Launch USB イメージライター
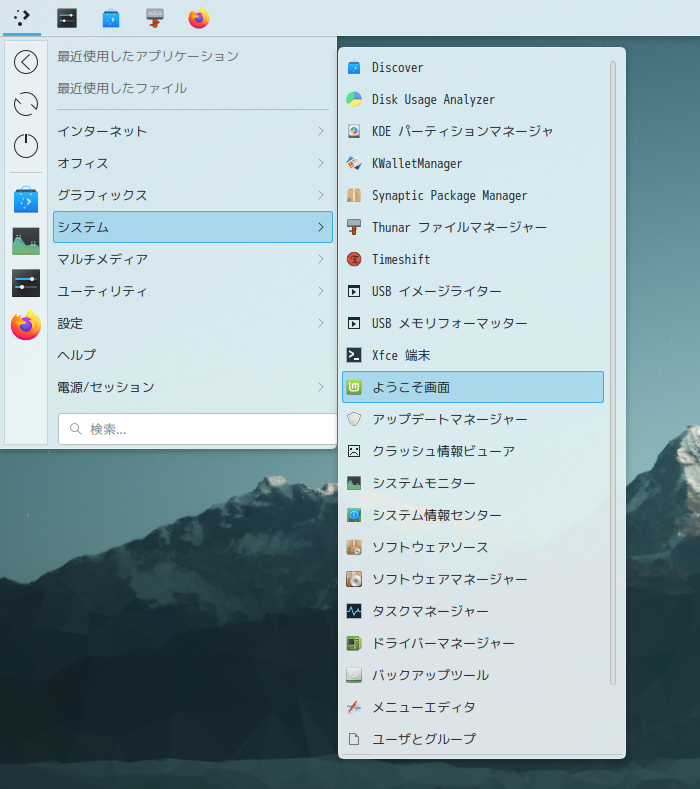This screenshot has width=700, height=789. tap(473, 291)
